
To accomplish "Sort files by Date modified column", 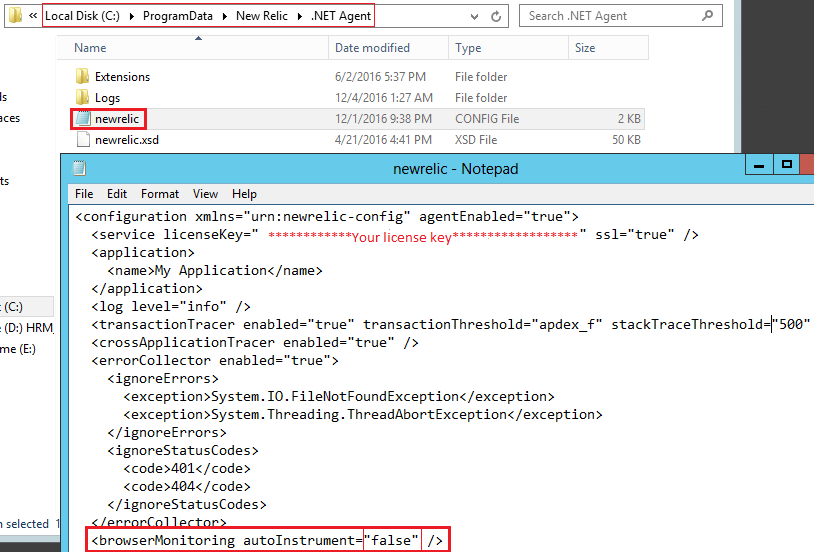I will (x=388, y=48).
